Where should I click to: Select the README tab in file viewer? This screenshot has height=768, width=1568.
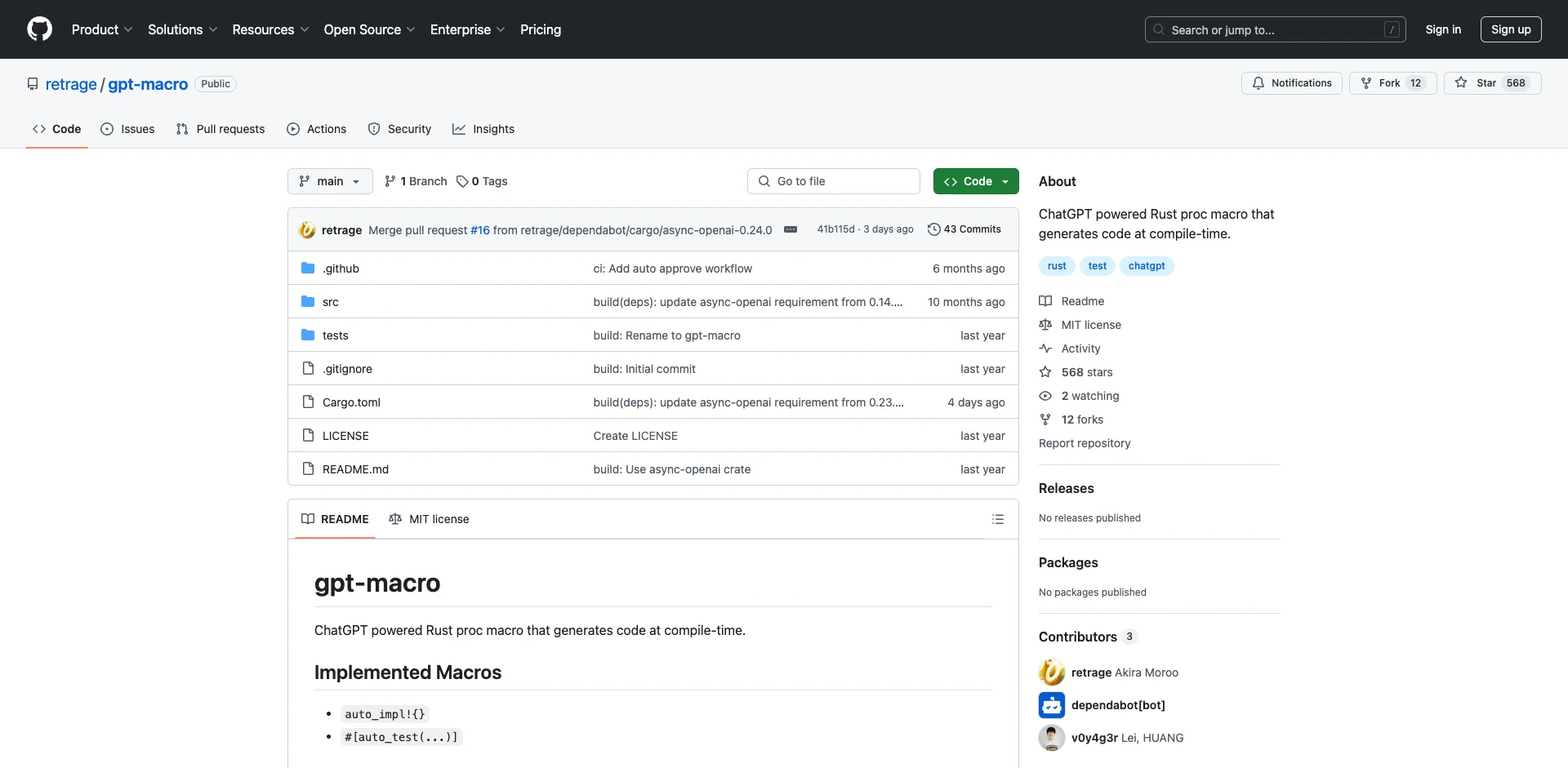[335, 519]
